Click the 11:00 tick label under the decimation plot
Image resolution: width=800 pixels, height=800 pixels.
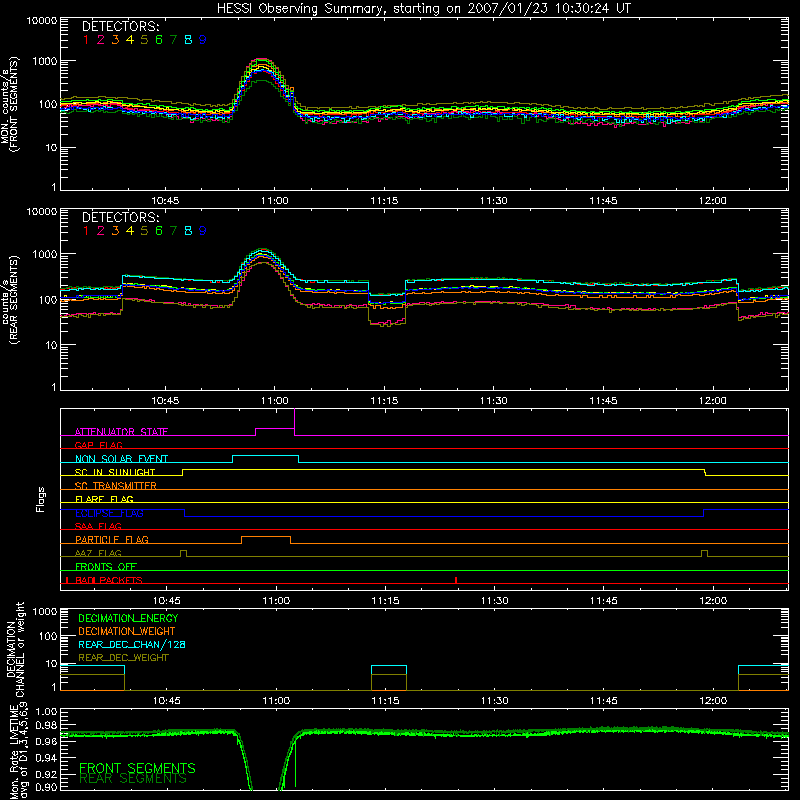tap(276, 701)
